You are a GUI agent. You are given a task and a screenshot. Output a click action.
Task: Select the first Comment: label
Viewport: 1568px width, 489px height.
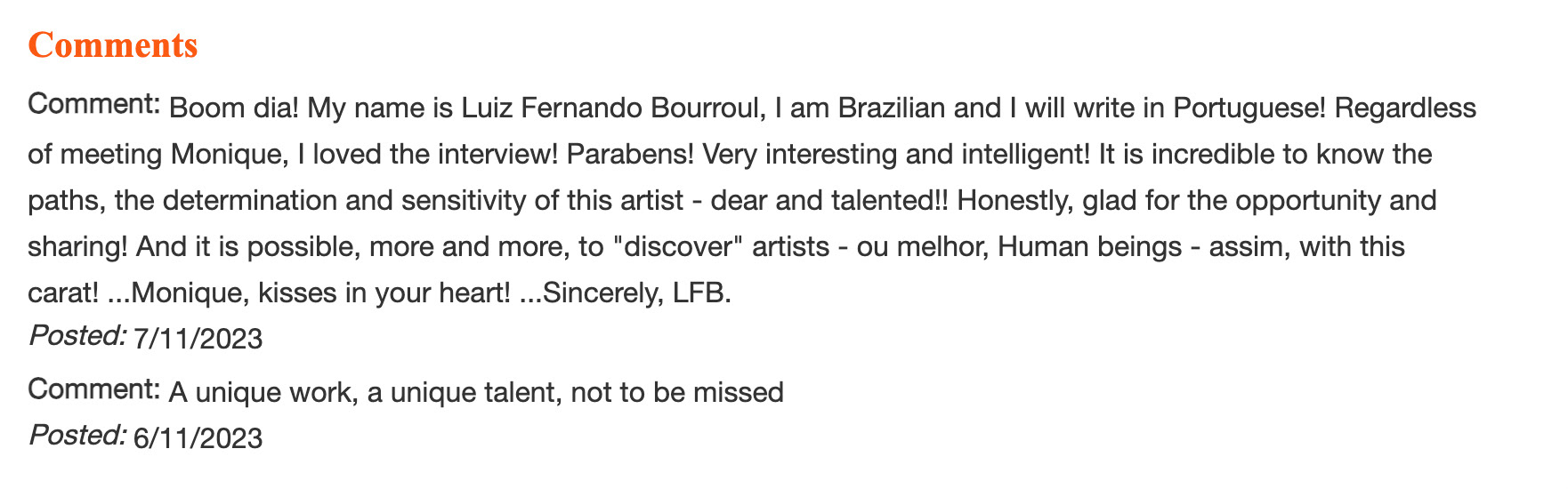coord(93,103)
